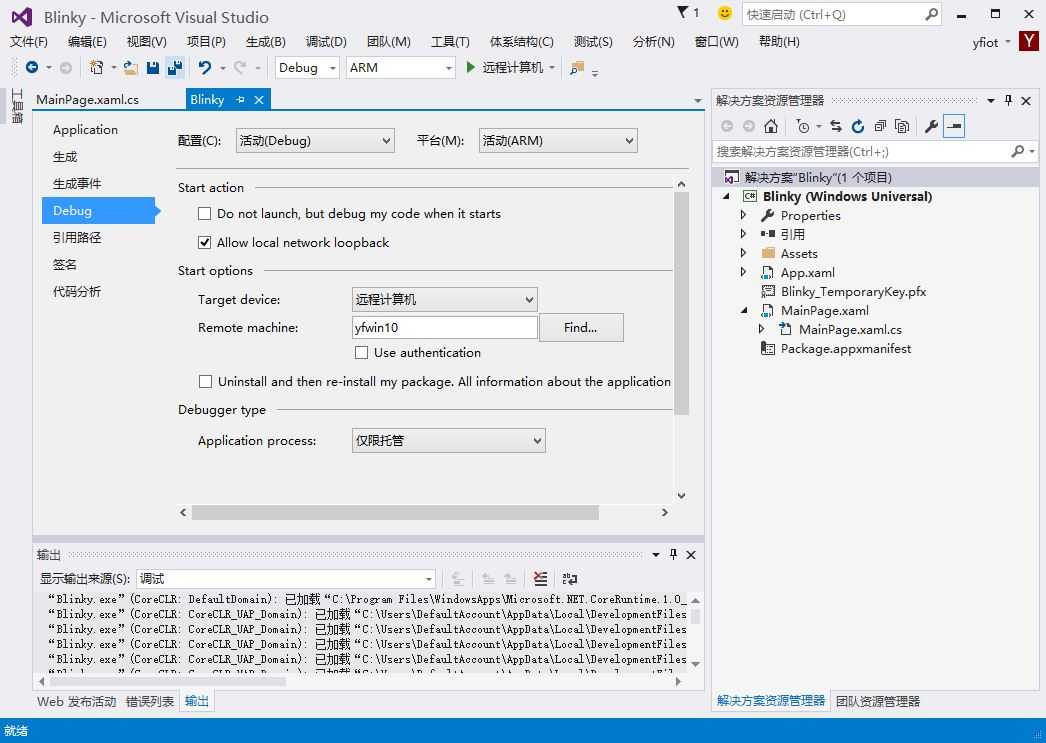Open the 调试(D) menu
Viewport: 1046px width, 743px height.
pyautogui.click(x=326, y=42)
